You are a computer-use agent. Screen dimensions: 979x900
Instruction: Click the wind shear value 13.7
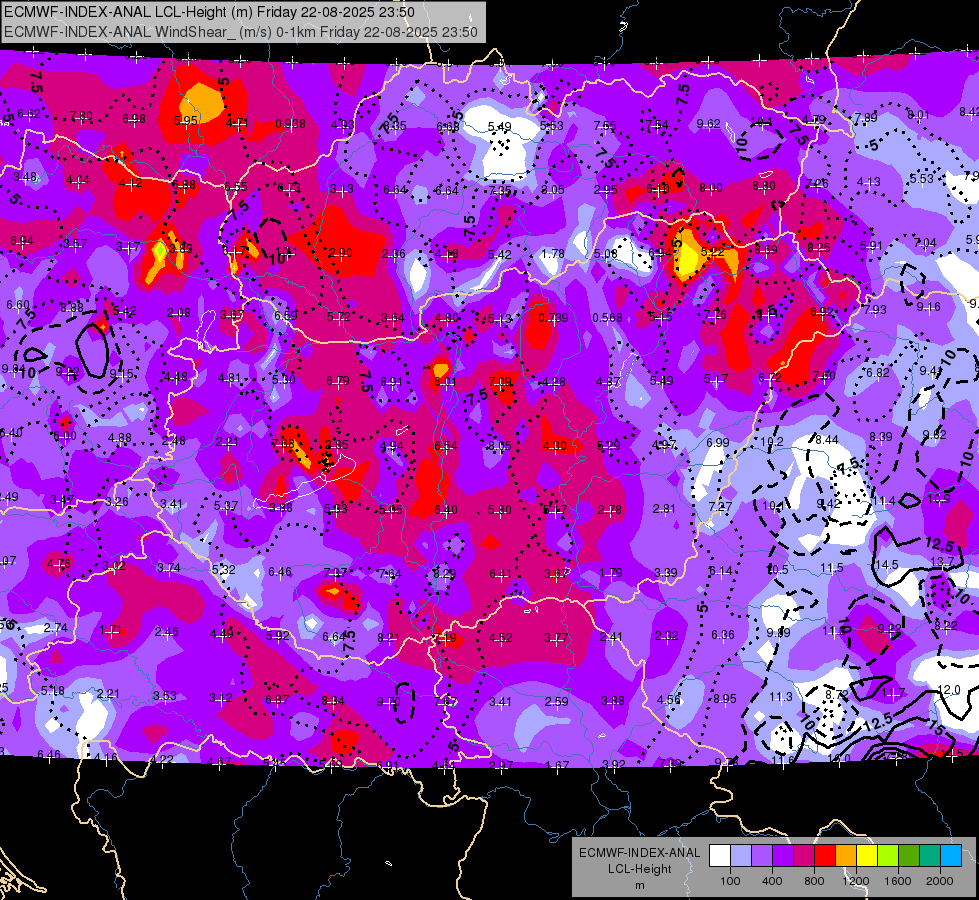(x=942, y=561)
